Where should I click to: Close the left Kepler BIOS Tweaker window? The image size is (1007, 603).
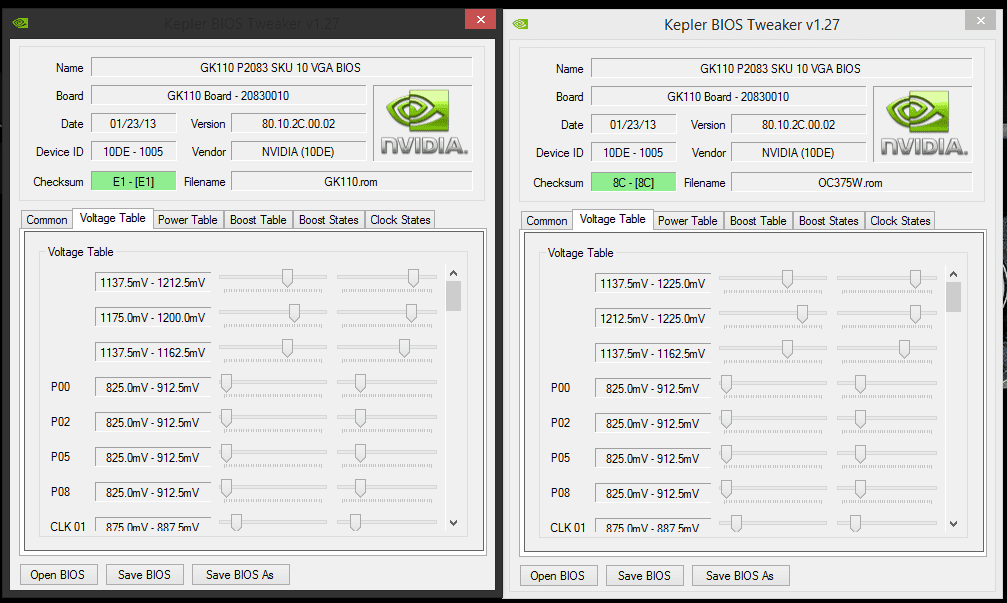(x=480, y=19)
